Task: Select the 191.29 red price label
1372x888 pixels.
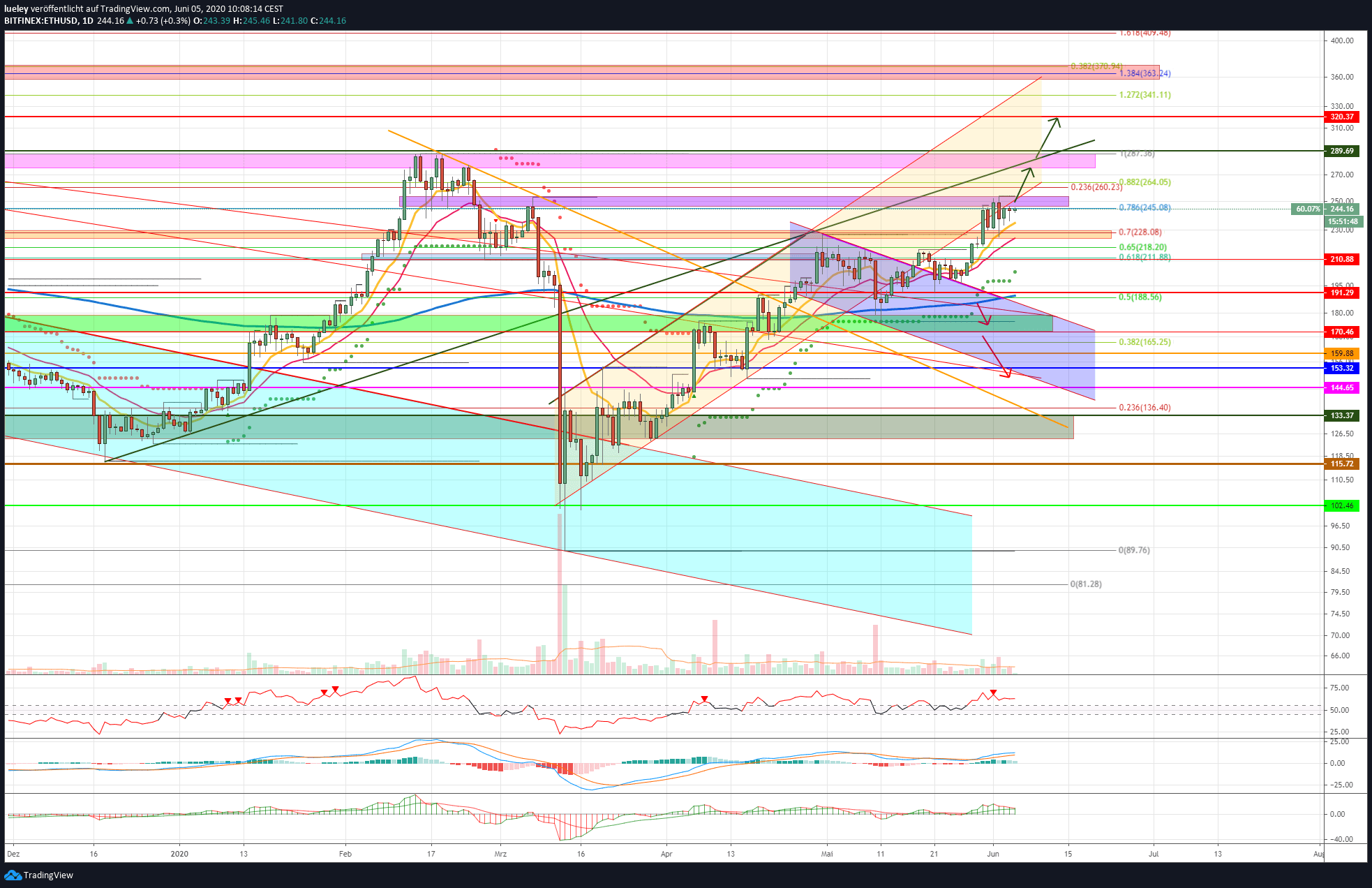Action: (1341, 293)
